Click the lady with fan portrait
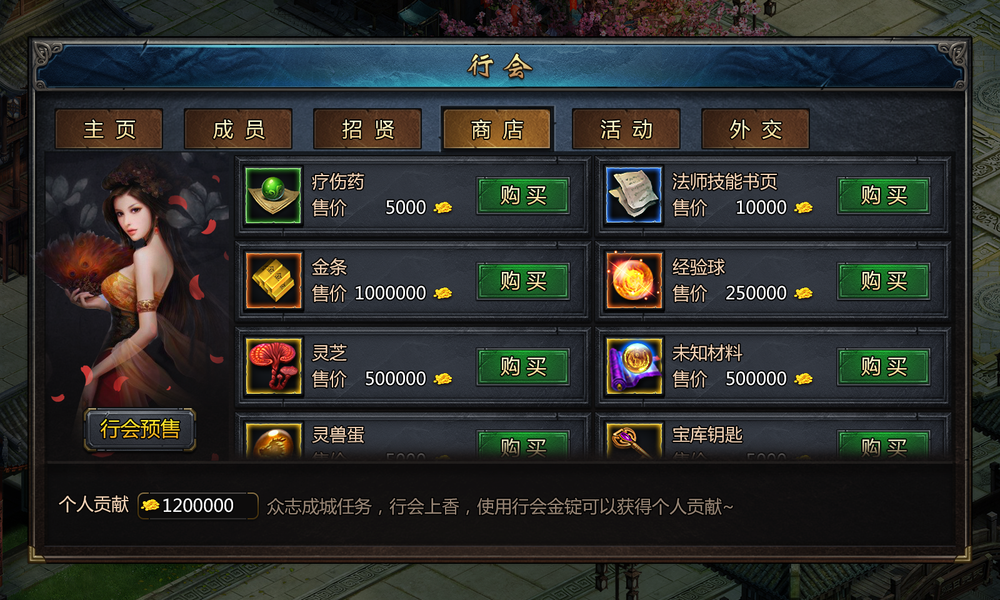The width and height of the screenshot is (1000, 600). [x=137, y=281]
